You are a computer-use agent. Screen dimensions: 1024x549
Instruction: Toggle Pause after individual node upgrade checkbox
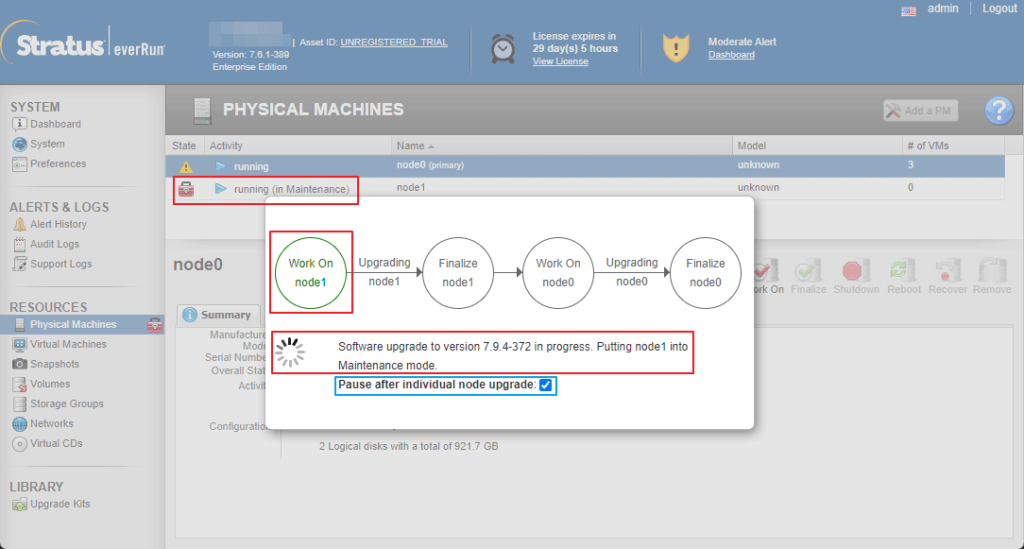pyautogui.click(x=546, y=385)
